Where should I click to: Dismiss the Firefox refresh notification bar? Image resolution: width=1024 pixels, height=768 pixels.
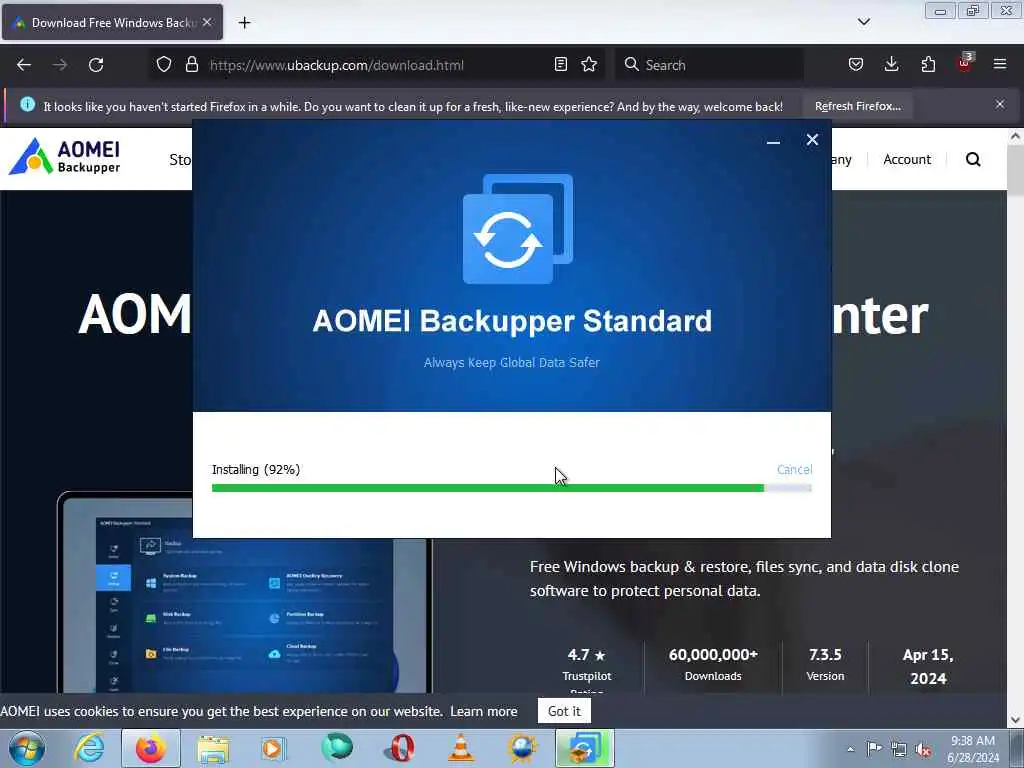(1000, 104)
